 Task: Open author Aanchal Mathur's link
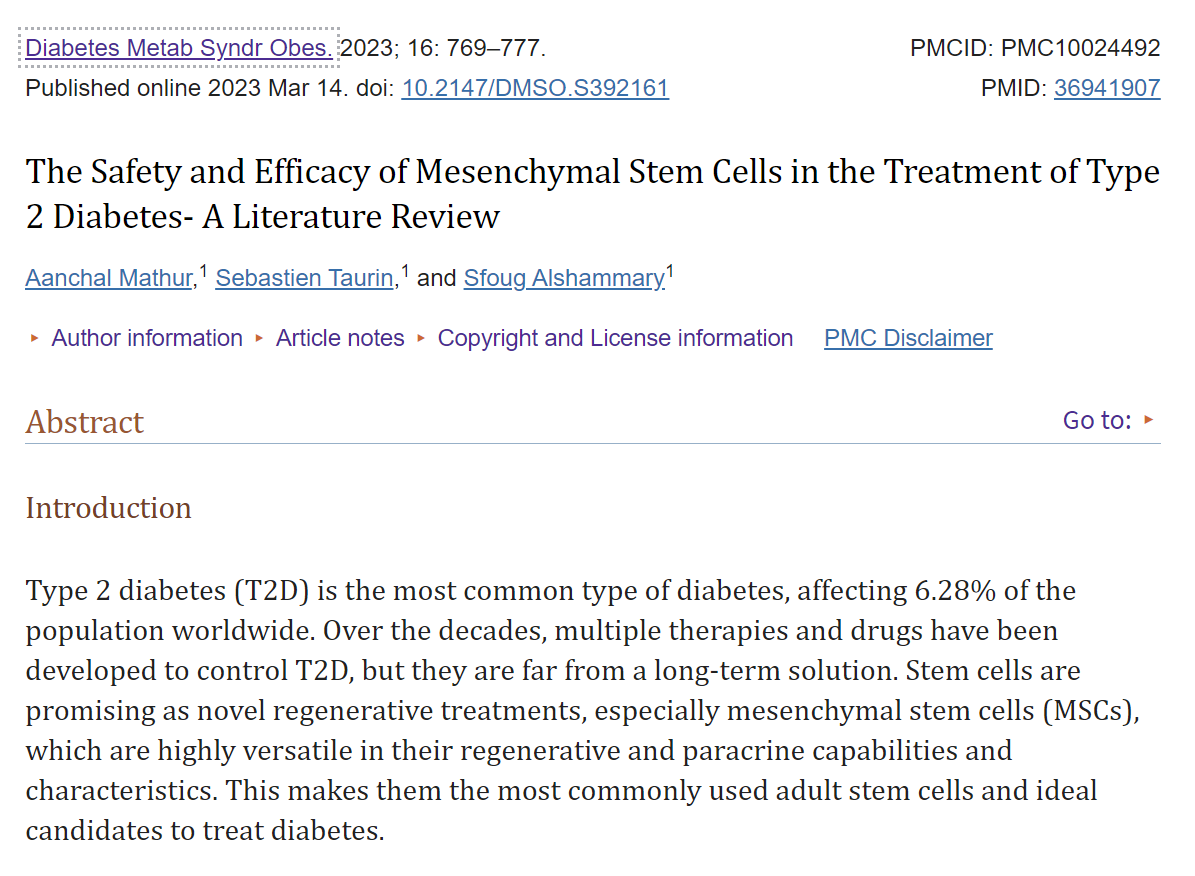pyautogui.click(x=109, y=278)
